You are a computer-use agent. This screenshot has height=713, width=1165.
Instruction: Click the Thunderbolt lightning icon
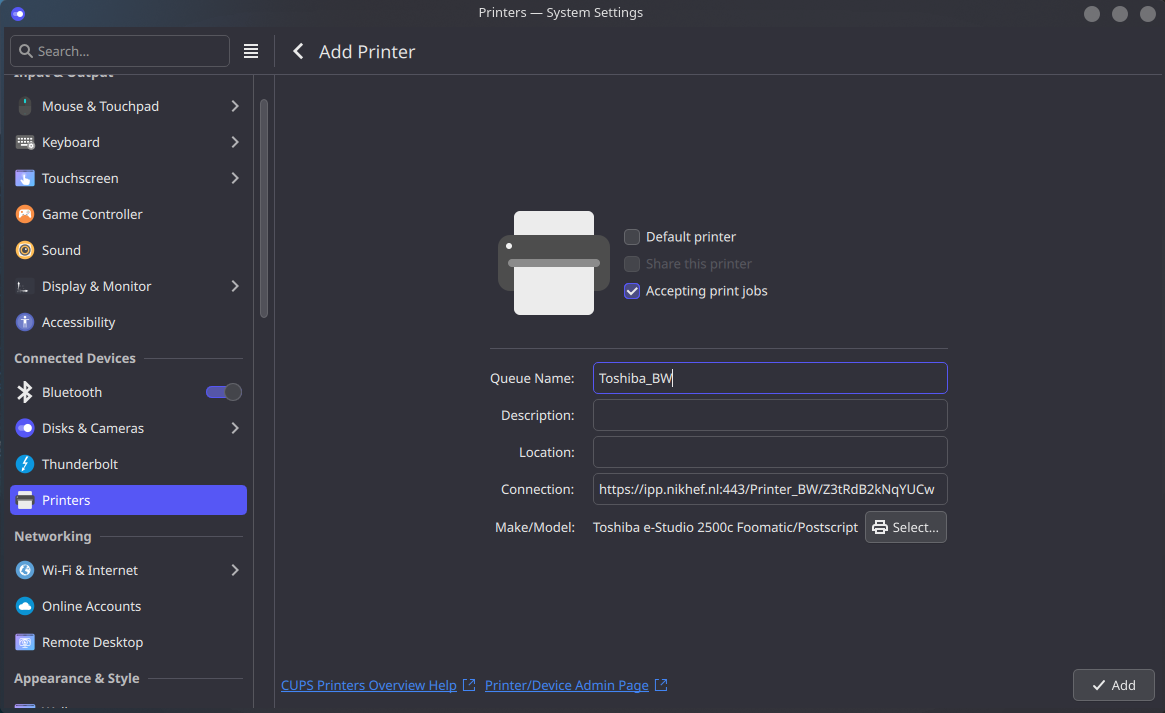[25, 464]
